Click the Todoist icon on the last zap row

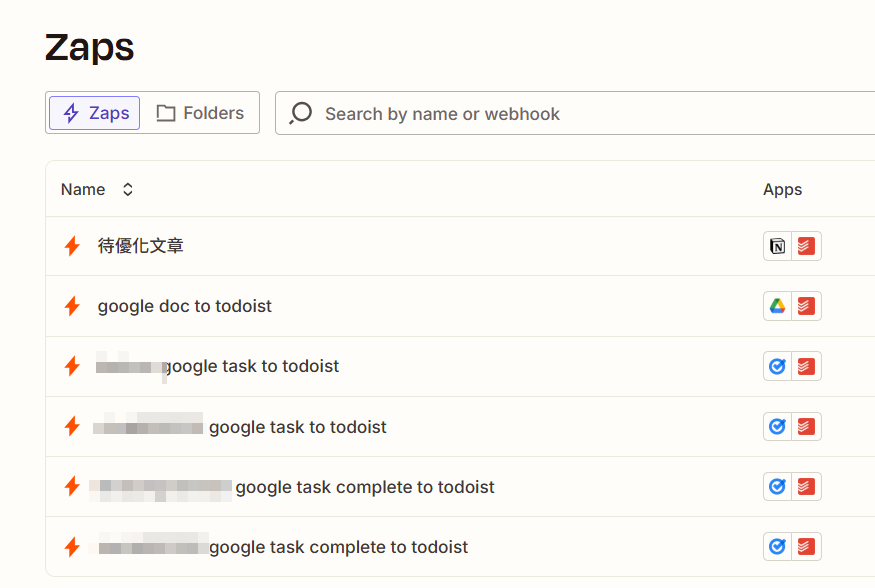point(806,546)
